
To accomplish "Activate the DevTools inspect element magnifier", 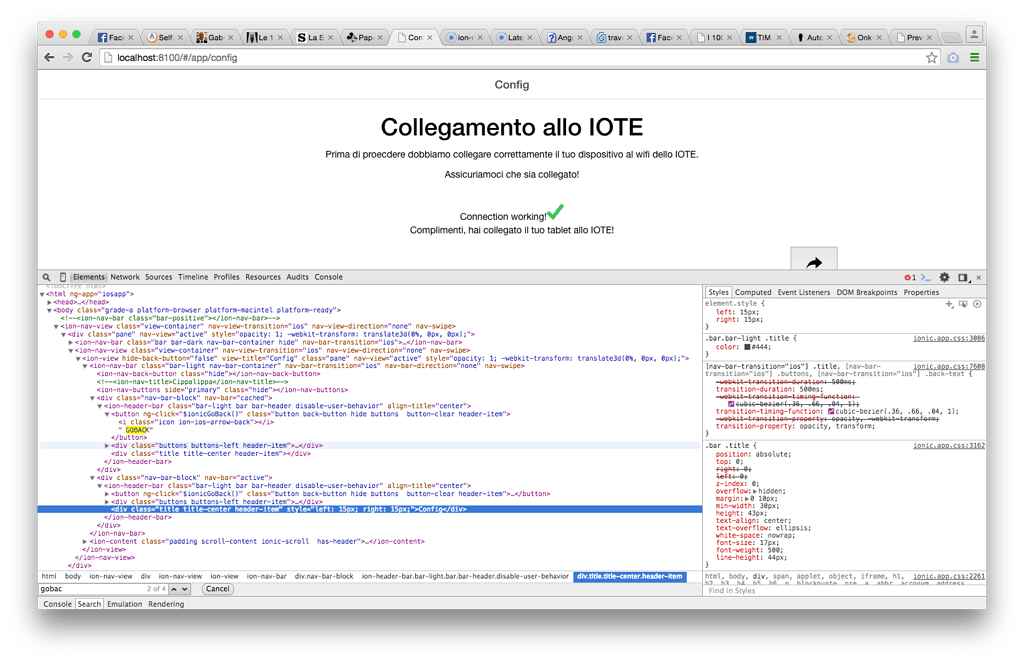I will point(46,277).
